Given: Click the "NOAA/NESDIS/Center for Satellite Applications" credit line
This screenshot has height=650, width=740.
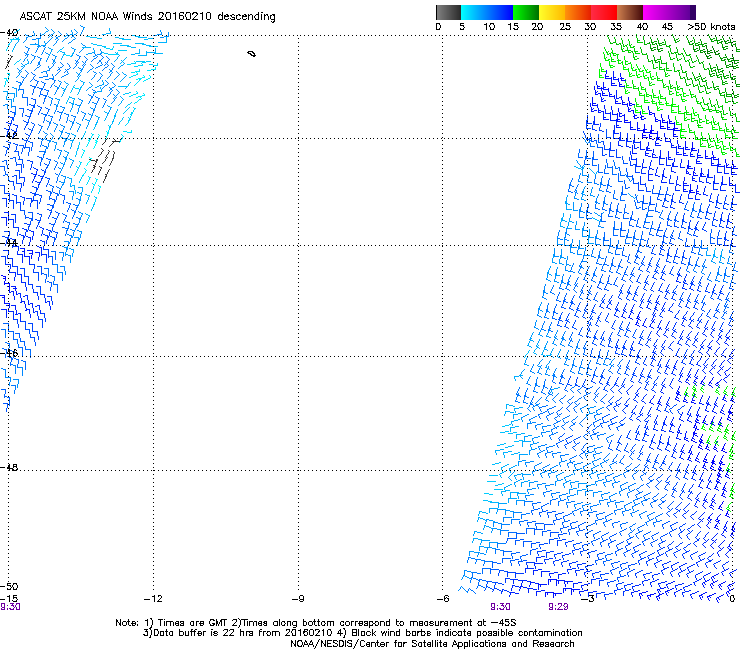Looking at the screenshot, I should (x=432, y=644).
